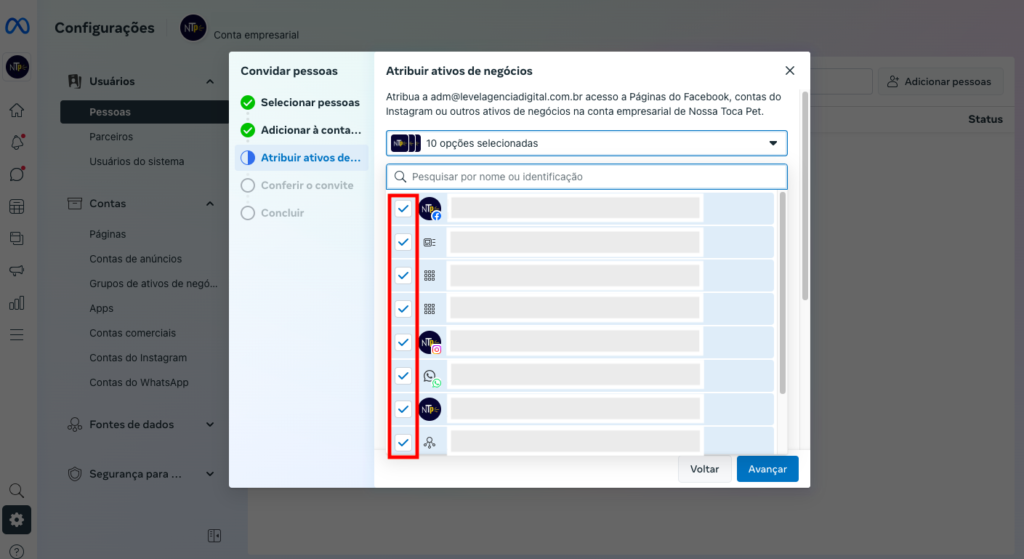Select Pessoas in the sidebar
This screenshot has width=1024, height=559.
(x=144, y=112)
